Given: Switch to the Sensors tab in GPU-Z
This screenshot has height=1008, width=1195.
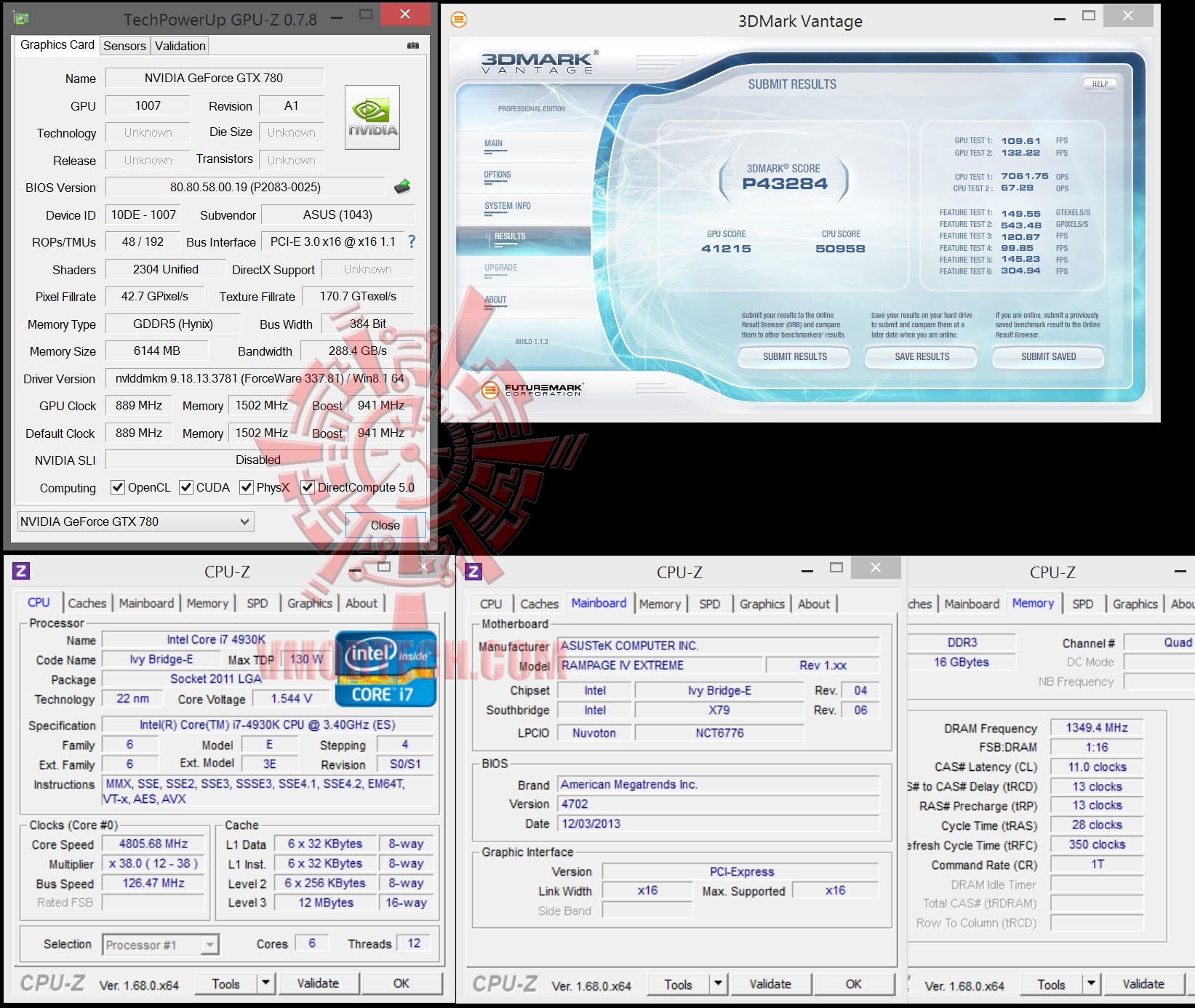Looking at the screenshot, I should click(124, 46).
